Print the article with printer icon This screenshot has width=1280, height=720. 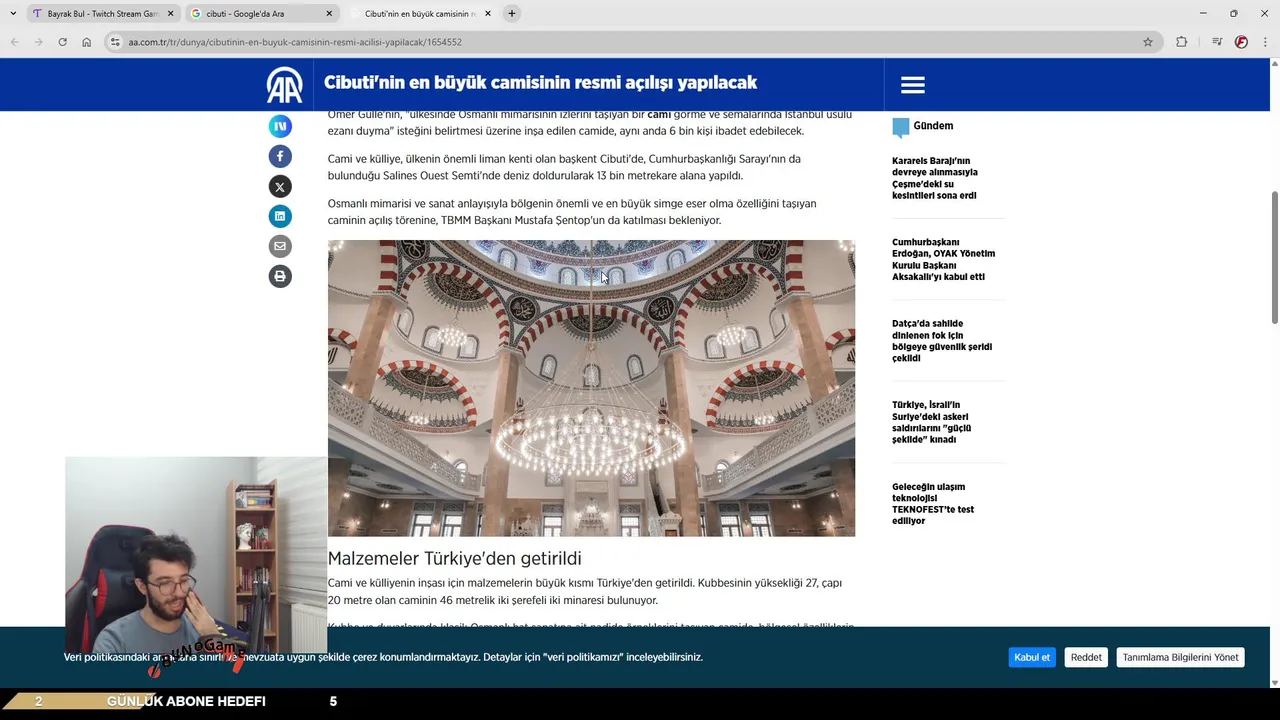click(x=280, y=276)
